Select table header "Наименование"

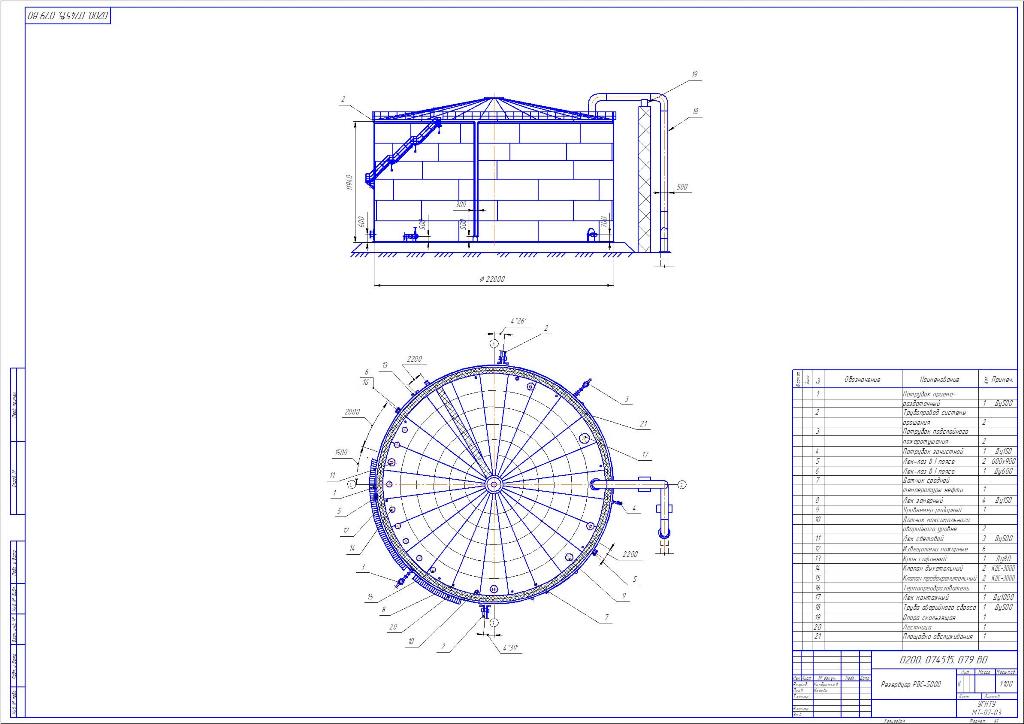(940, 379)
